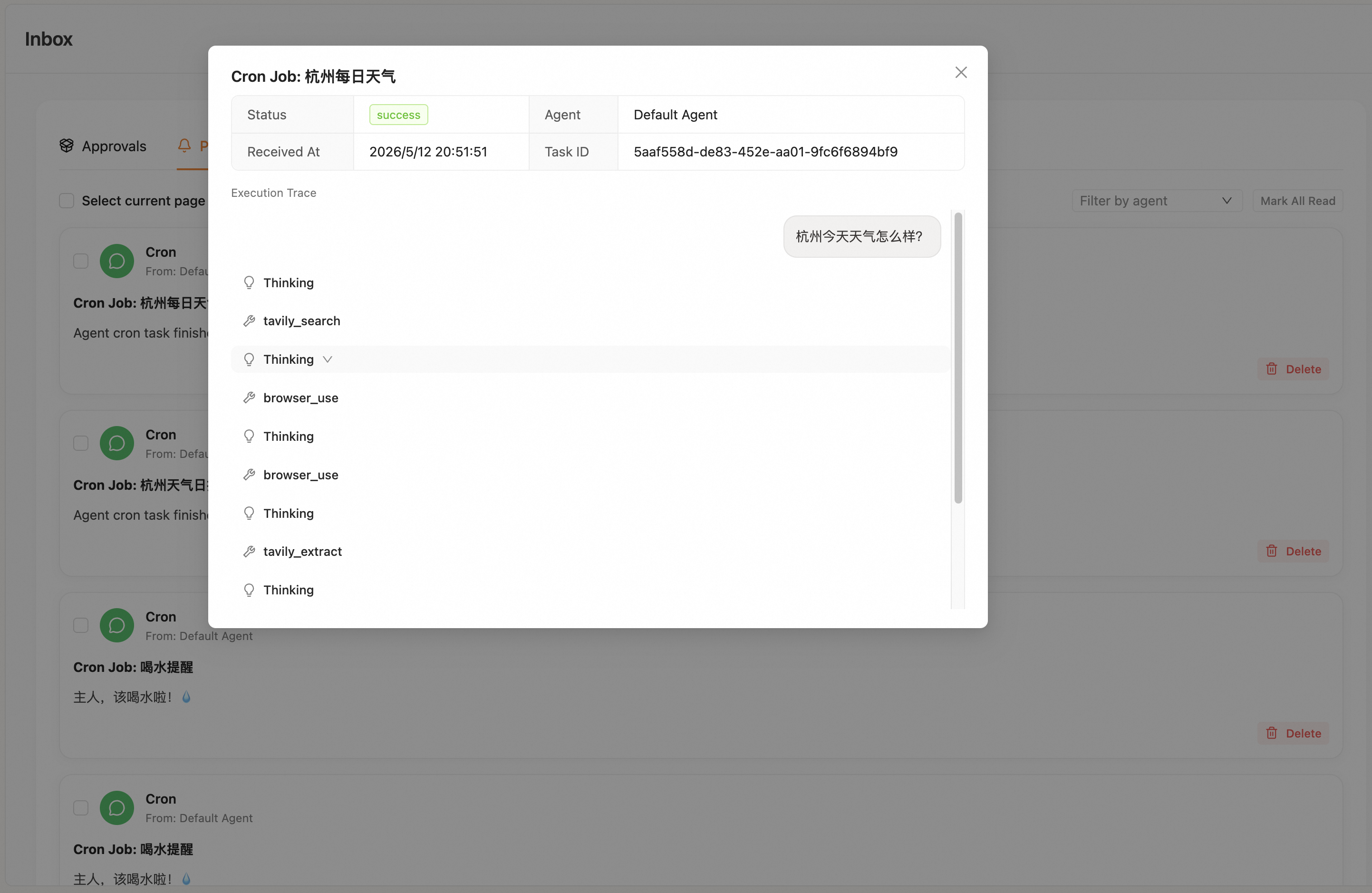The height and width of the screenshot is (893, 1372).
Task: Open the Filter by agent dropdown
Action: (1156, 201)
